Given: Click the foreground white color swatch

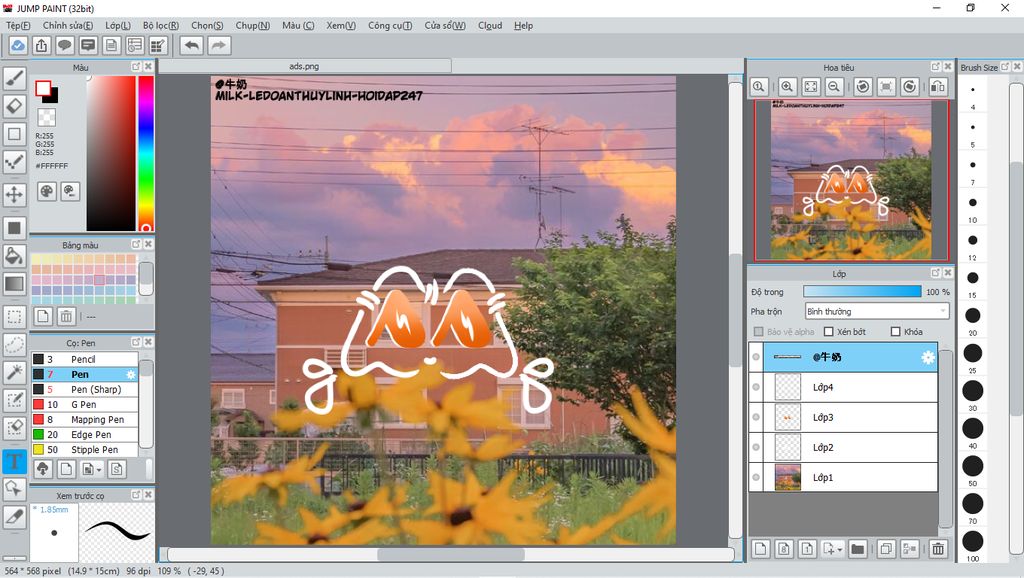Looking at the screenshot, I should (x=43, y=88).
